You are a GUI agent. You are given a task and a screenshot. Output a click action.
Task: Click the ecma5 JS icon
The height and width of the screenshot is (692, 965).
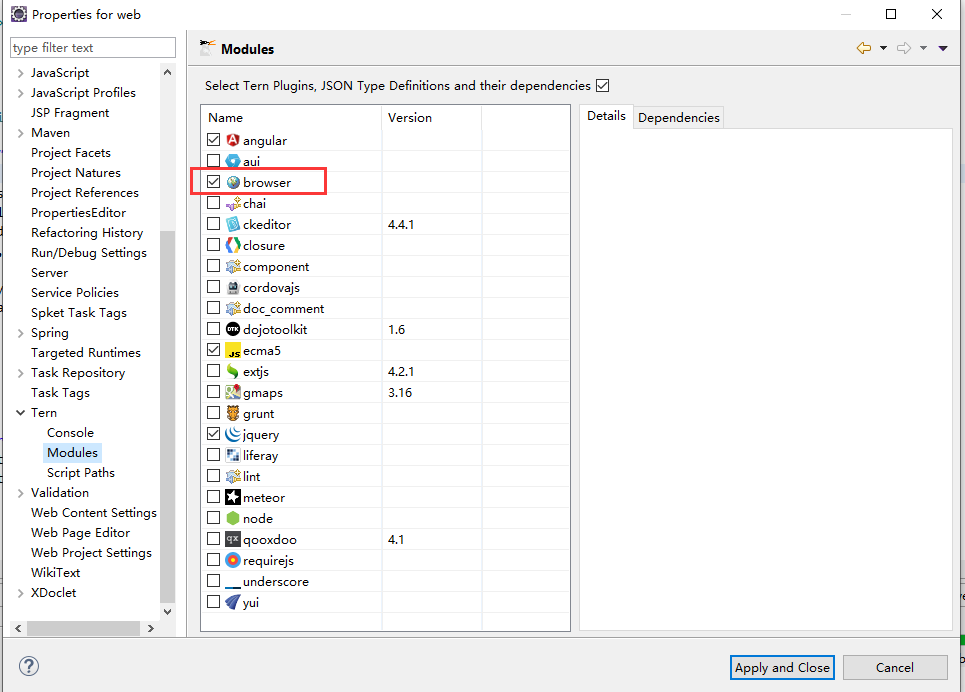pos(233,350)
